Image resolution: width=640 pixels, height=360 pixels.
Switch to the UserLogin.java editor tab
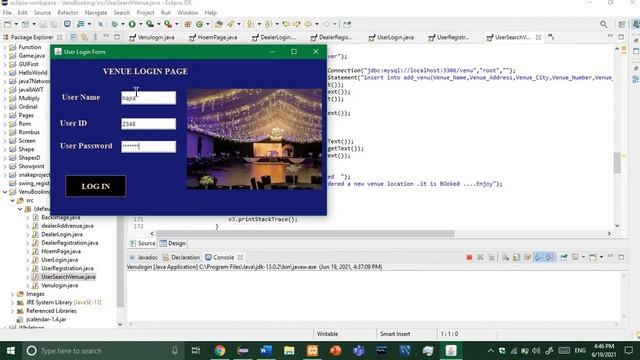pos(391,37)
